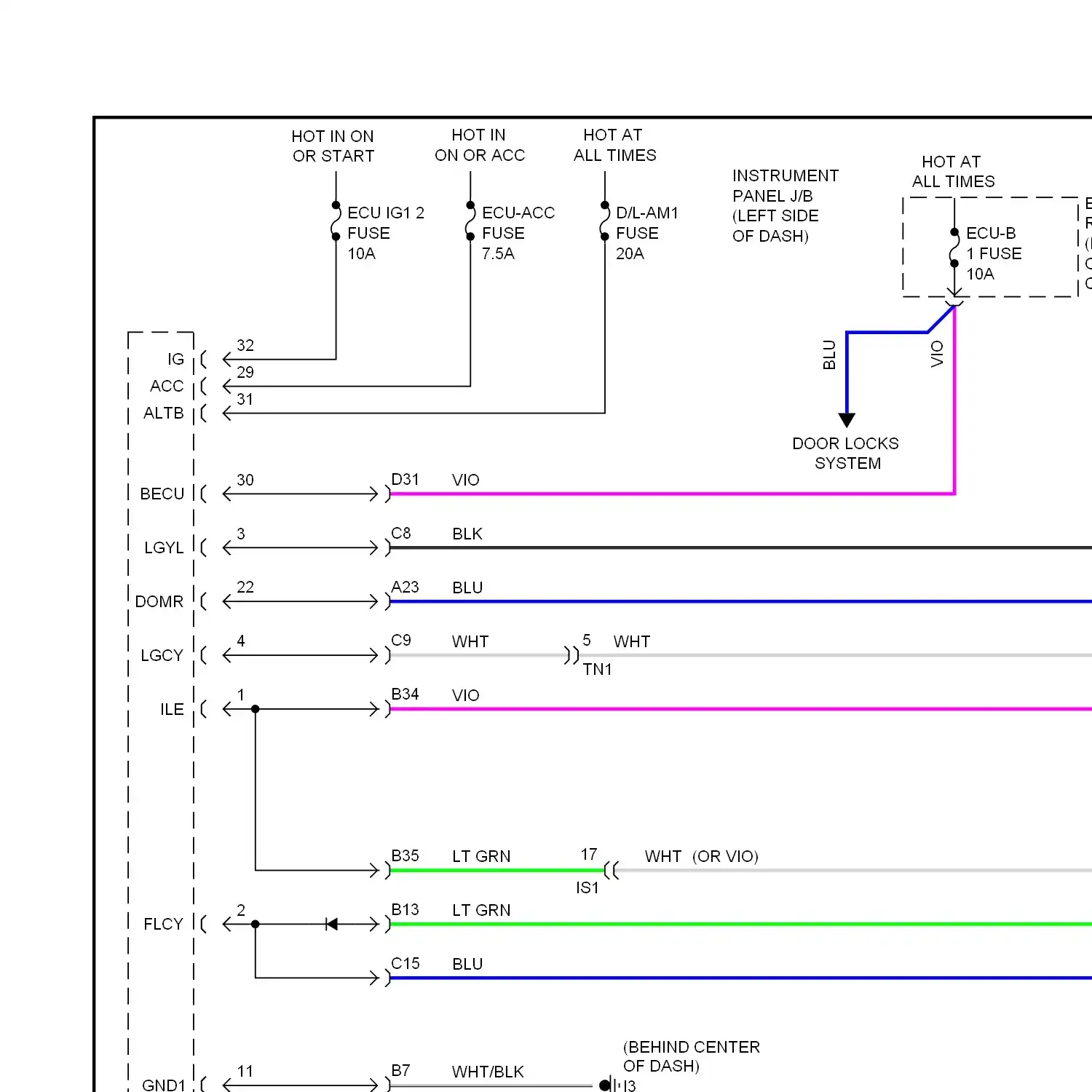This screenshot has height=1092, width=1092.
Task: Click connector pin B35
Action: pos(405,855)
